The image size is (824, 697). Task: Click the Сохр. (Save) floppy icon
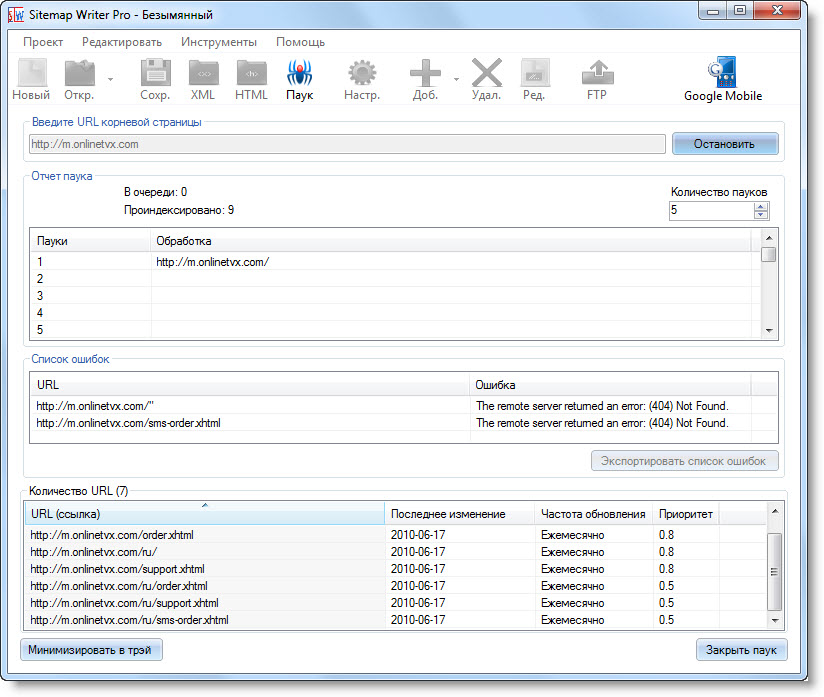point(156,73)
